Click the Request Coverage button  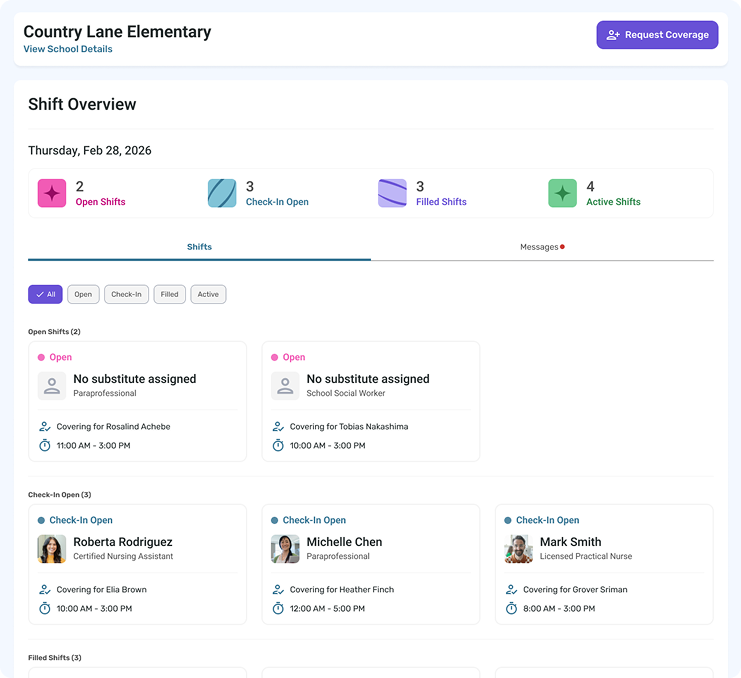tap(657, 35)
